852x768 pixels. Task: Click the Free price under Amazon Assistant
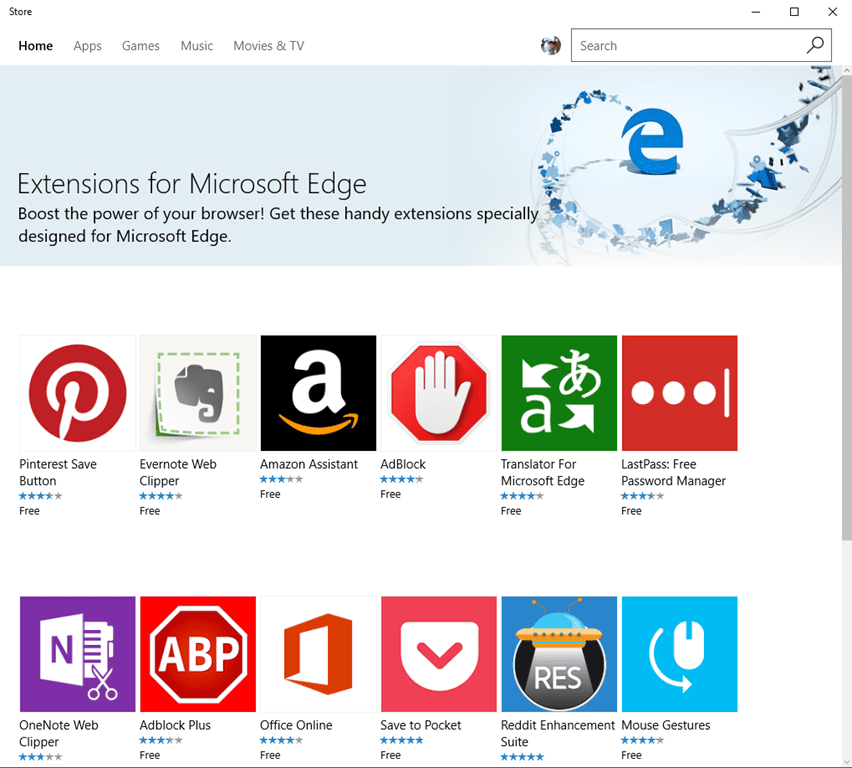click(x=270, y=494)
